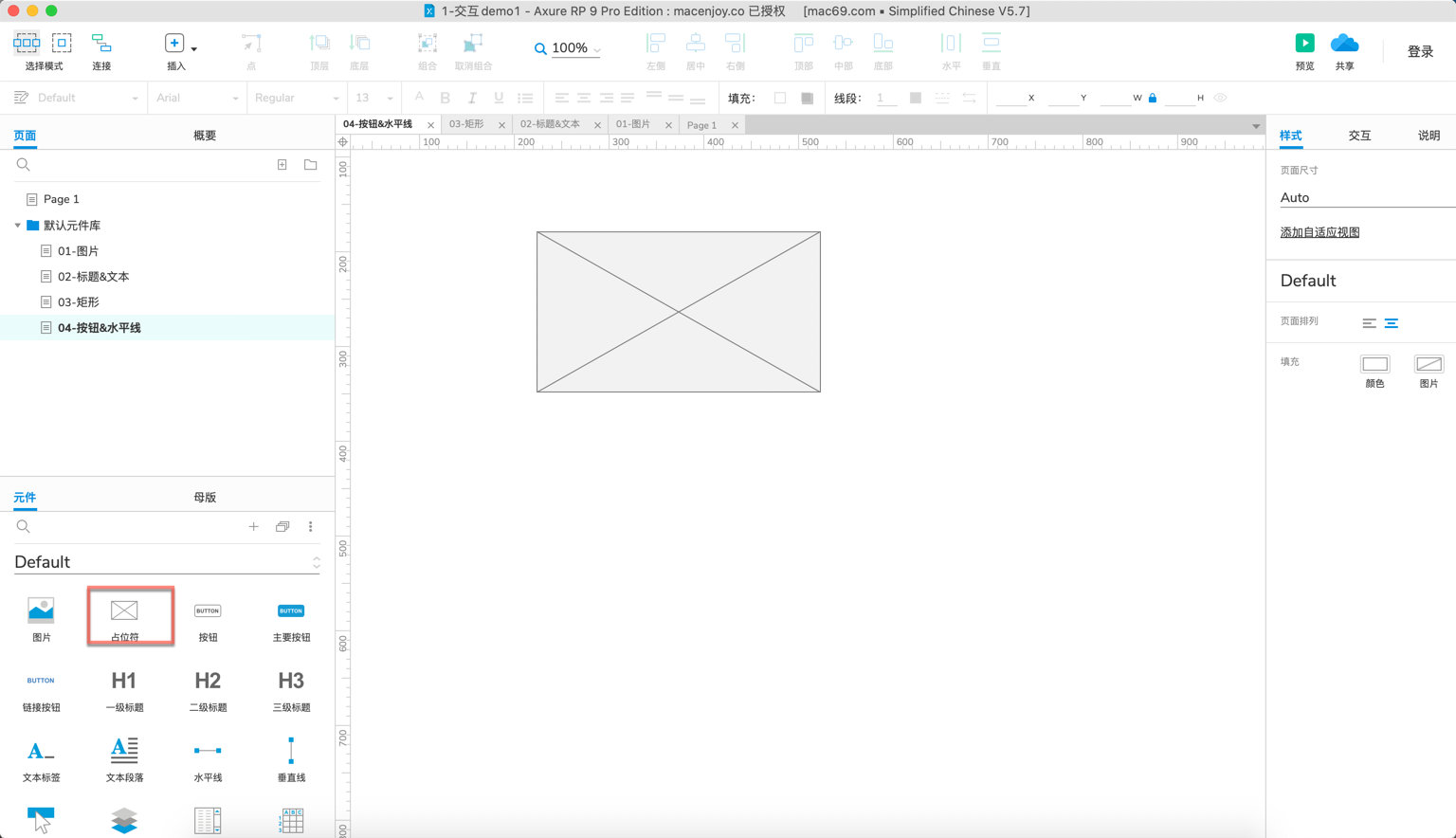The image size is (1456, 838).
Task: Align center with 居中 icon
Action: pyautogui.click(x=696, y=43)
